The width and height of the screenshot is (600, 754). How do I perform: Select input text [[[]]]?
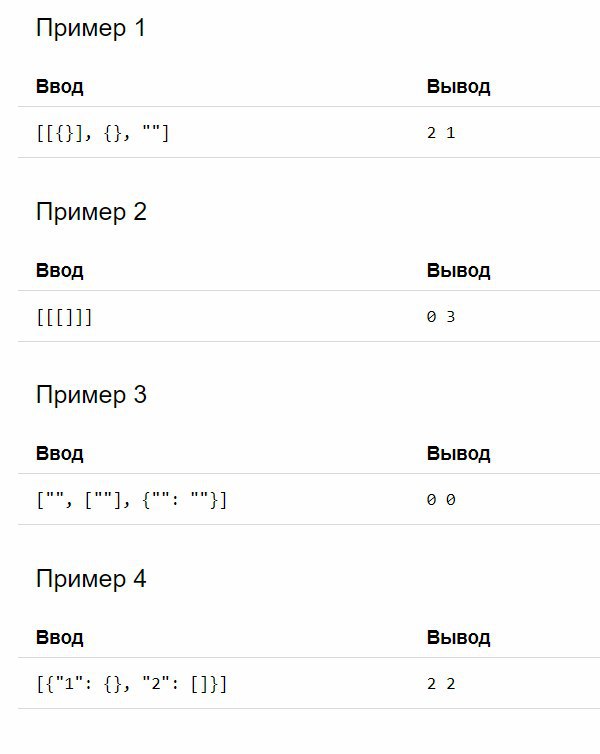point(64,317)
